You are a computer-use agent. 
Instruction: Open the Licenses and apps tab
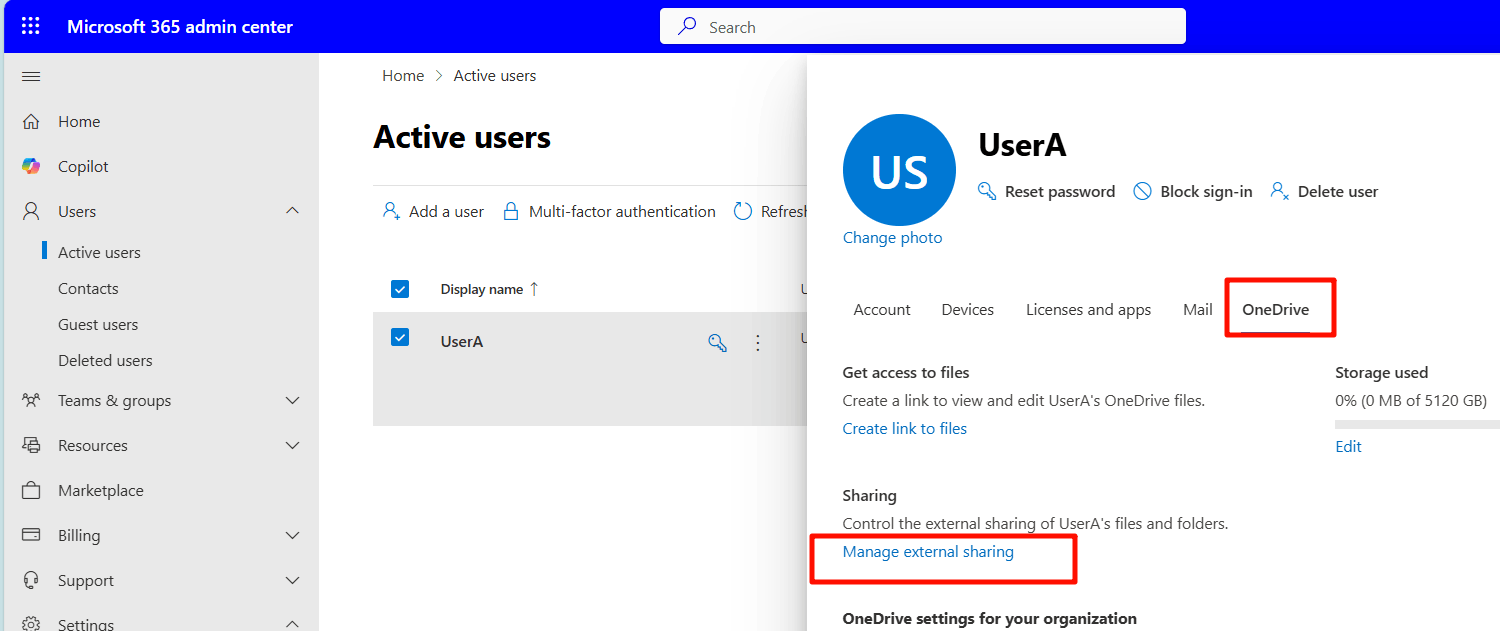[1089, 310]
